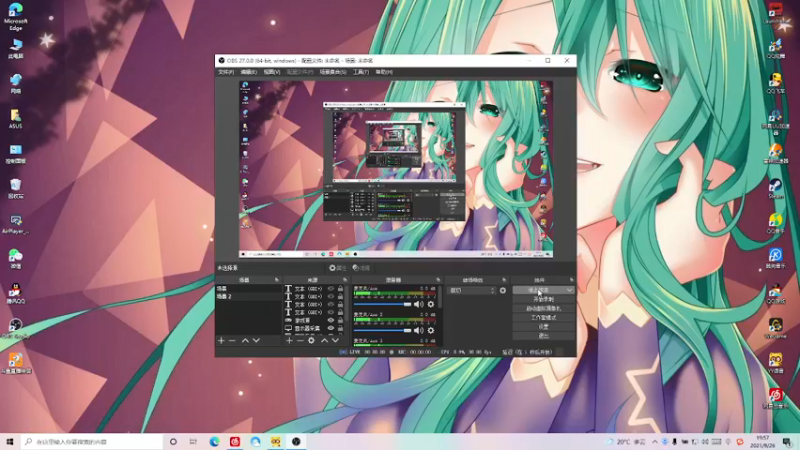Mute the 麦克风/Aux channel
The height and width of the screenshot is (450, 800).
[418, 304]
